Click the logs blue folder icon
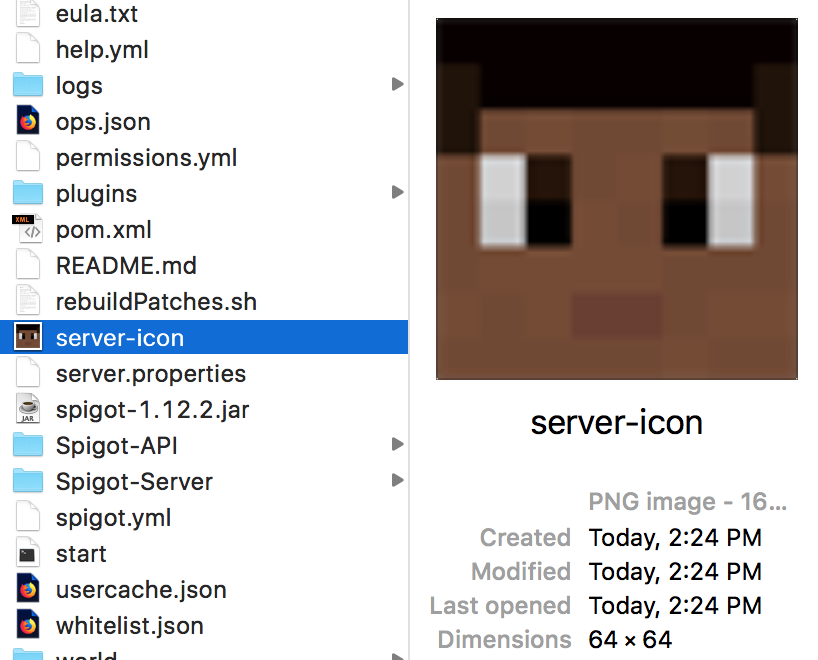The height and width of the screenshot is (660, 818). (27, 85)
